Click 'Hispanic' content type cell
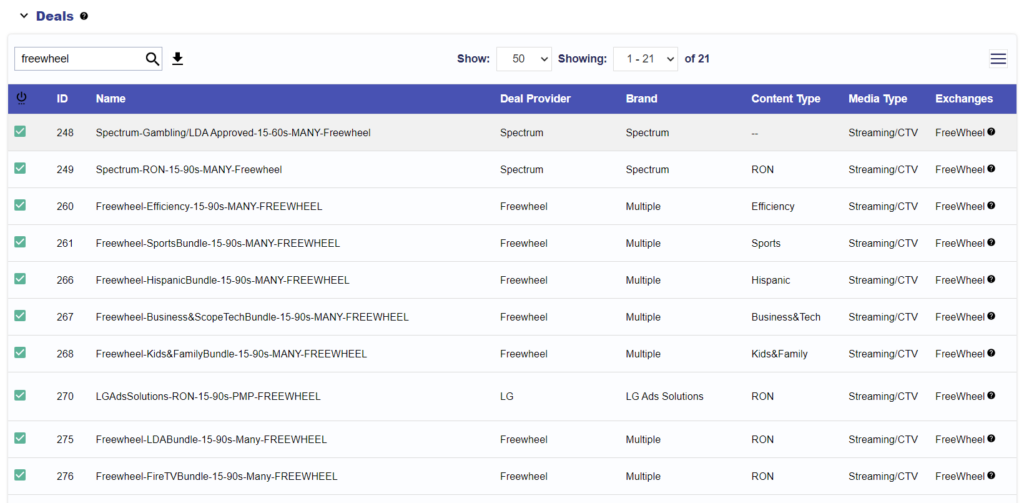The image size is (1024, 503). tap(771, 280)
